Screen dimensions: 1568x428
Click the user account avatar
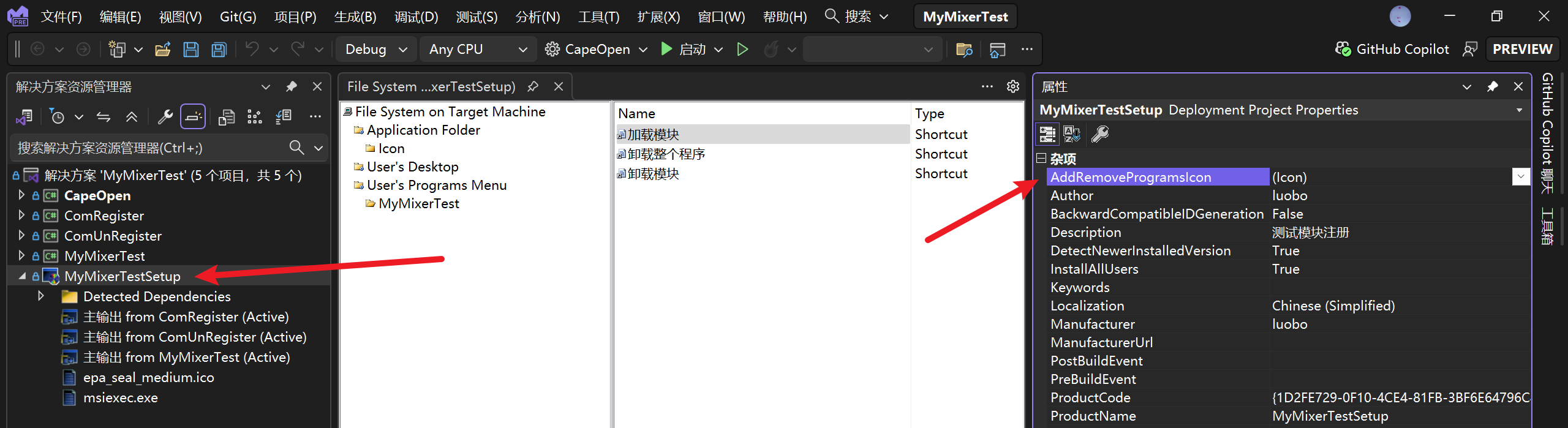(1400, 17)
